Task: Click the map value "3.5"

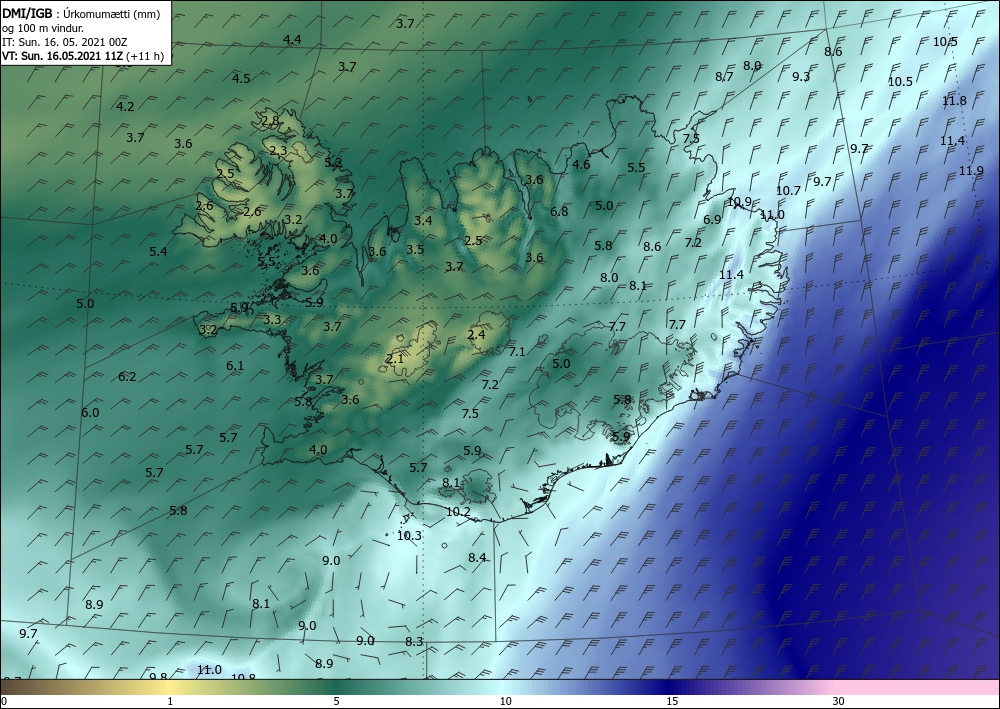Action: point(415,249)
